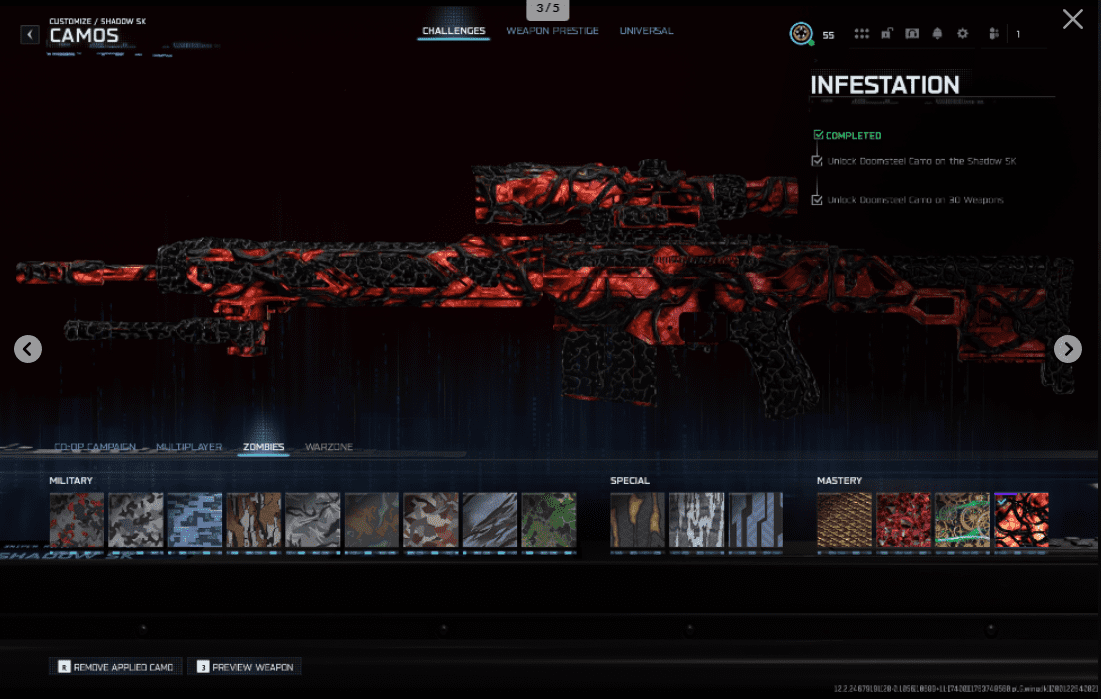Image resolution: width=1101 pixels, height=699 pixels.
Task: Click the MASTERY category label
Action: [x=838, y=481]
